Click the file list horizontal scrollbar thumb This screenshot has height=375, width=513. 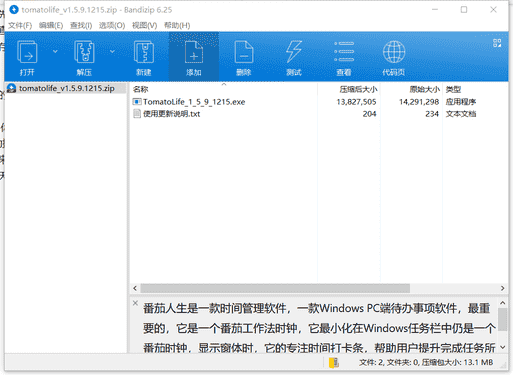(x=275, y=288)
